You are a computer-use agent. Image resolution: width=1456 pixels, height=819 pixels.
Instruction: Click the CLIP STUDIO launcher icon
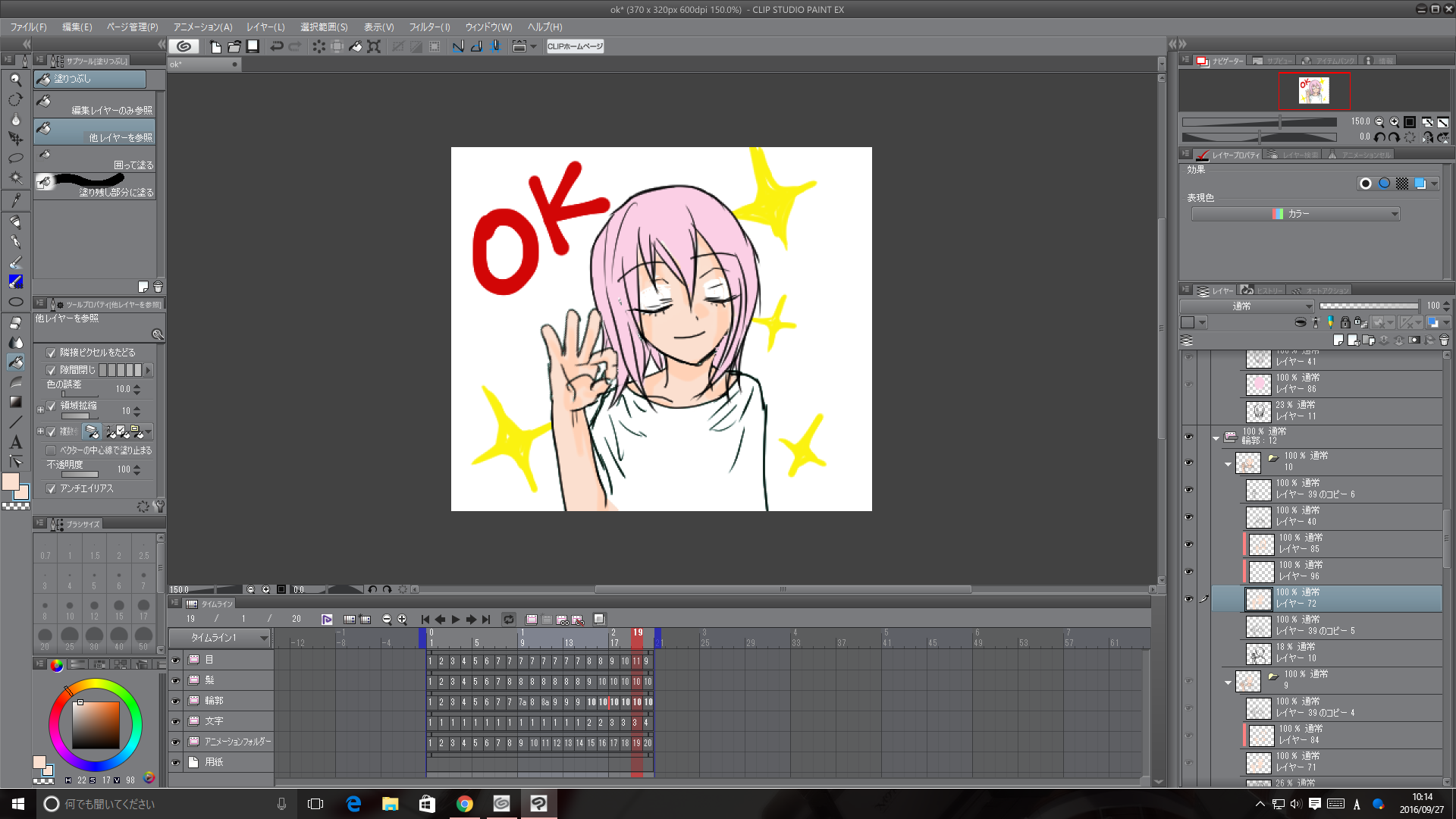[184, 46]
